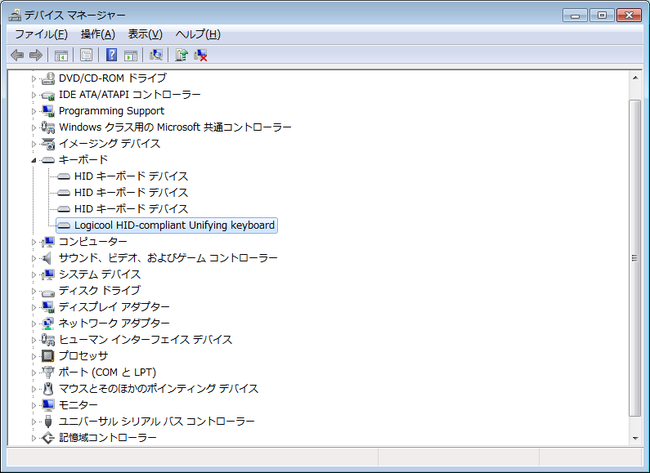Toggle the action pane toolbar icon

131,55
